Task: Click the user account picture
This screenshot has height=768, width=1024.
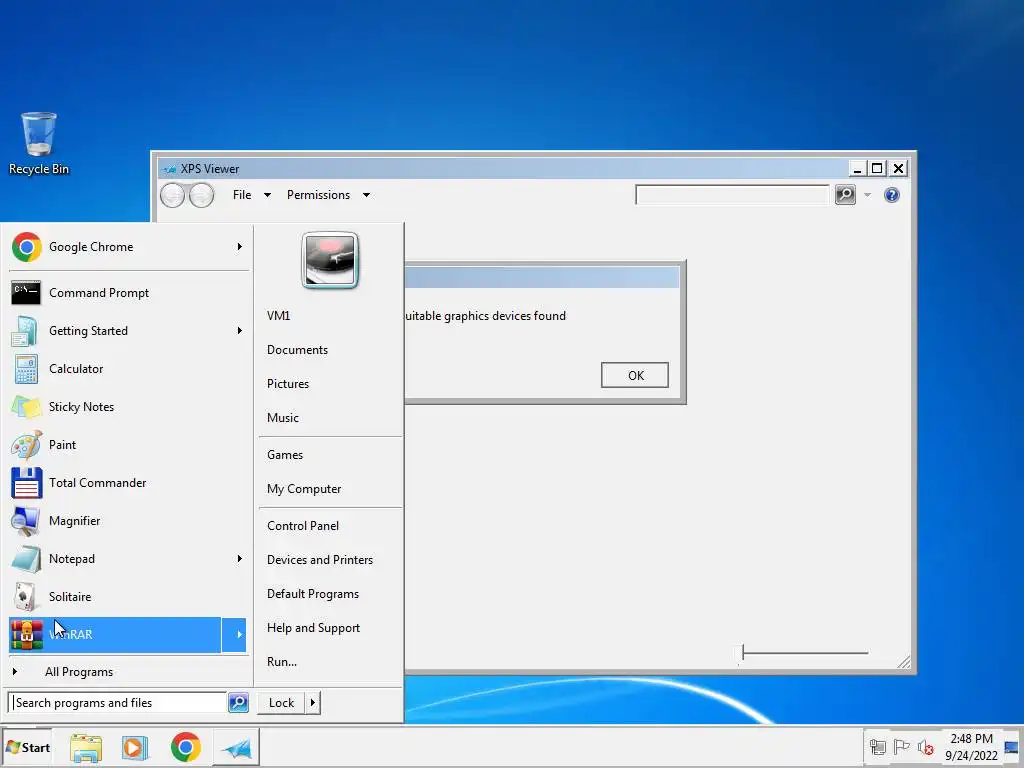Action: pyautogui.click(x=330, y=261)
